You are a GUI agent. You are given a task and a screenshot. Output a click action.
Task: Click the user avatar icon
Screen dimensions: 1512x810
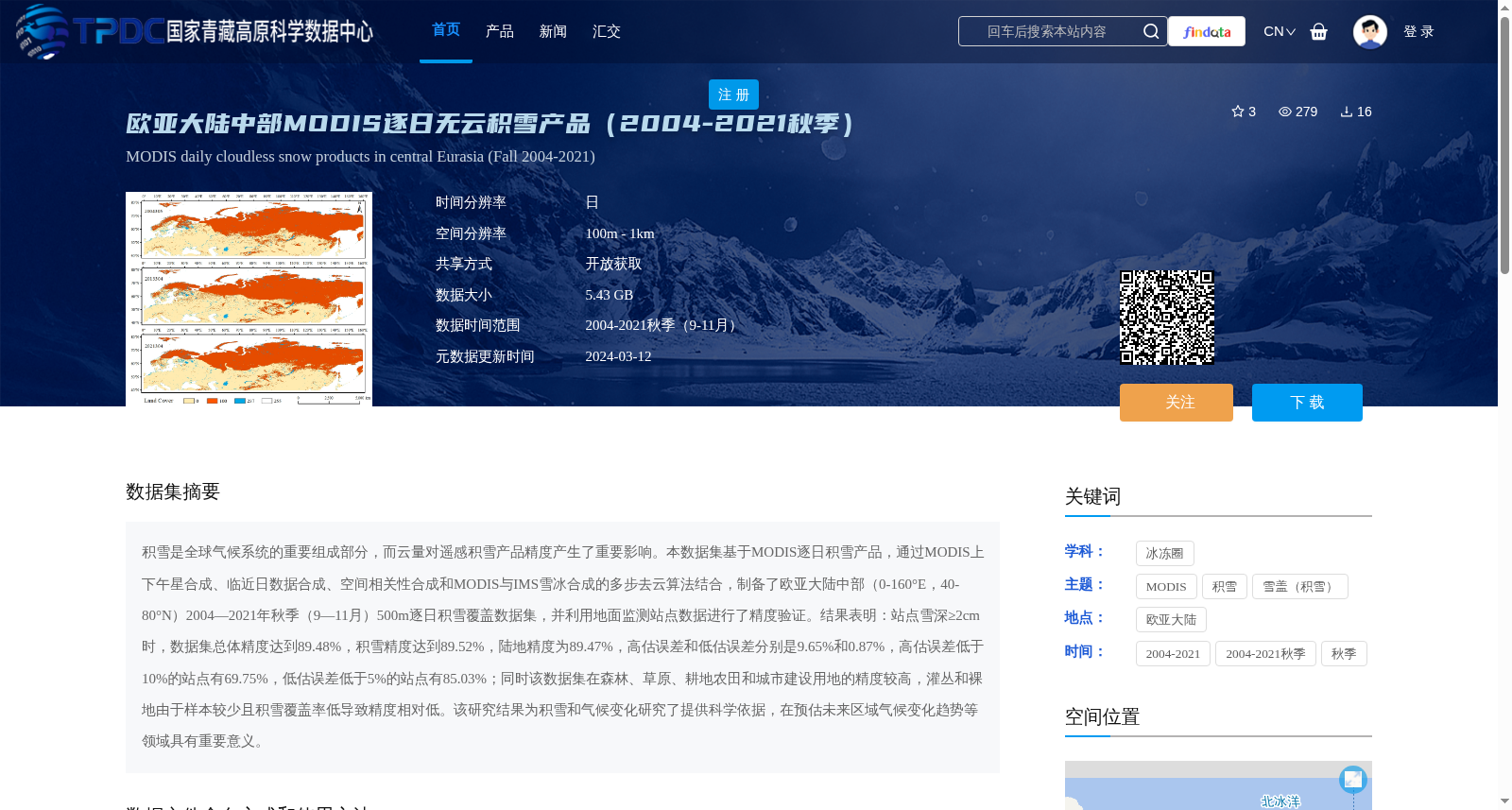[1369, 31]
